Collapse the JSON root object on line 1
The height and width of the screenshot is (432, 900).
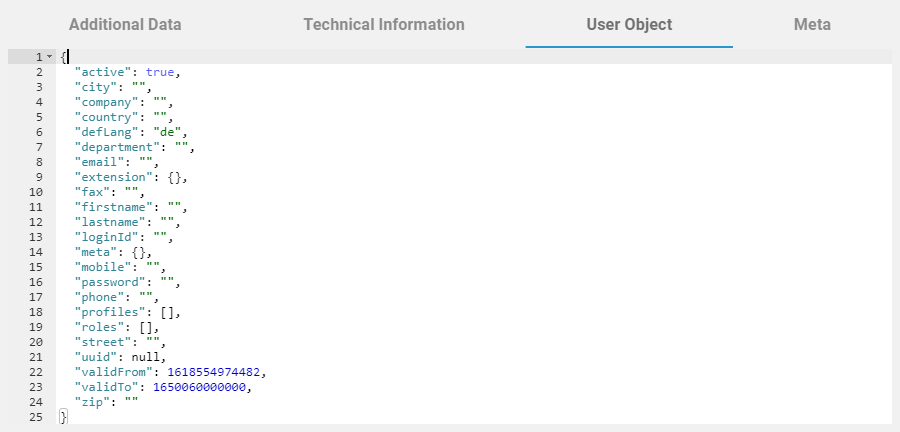click(50, 57)
